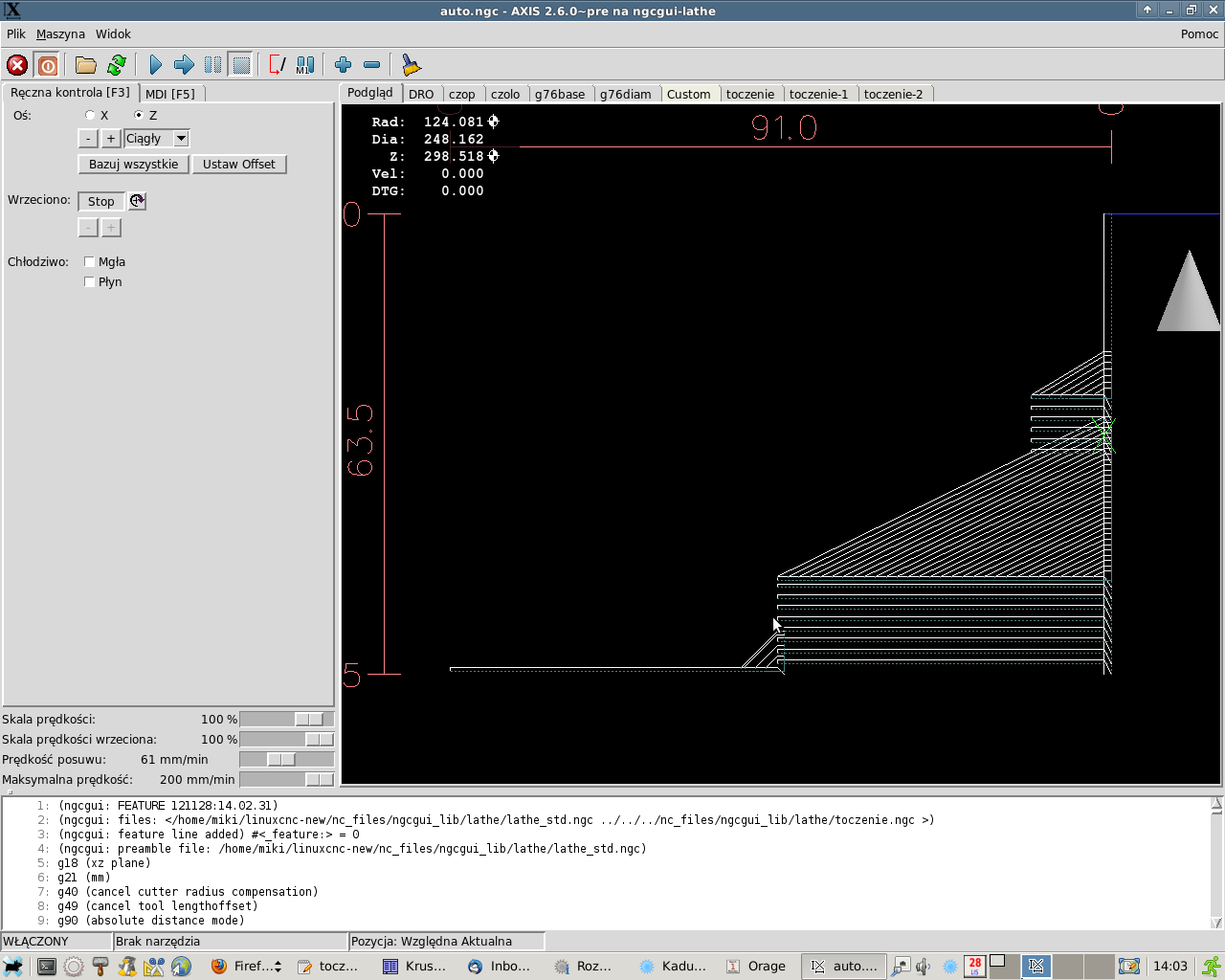This screenshot has width=1225, height=980.
Task: Click the ring-shaped launcher beside the terminal
Action: click(x=73, y=967)
